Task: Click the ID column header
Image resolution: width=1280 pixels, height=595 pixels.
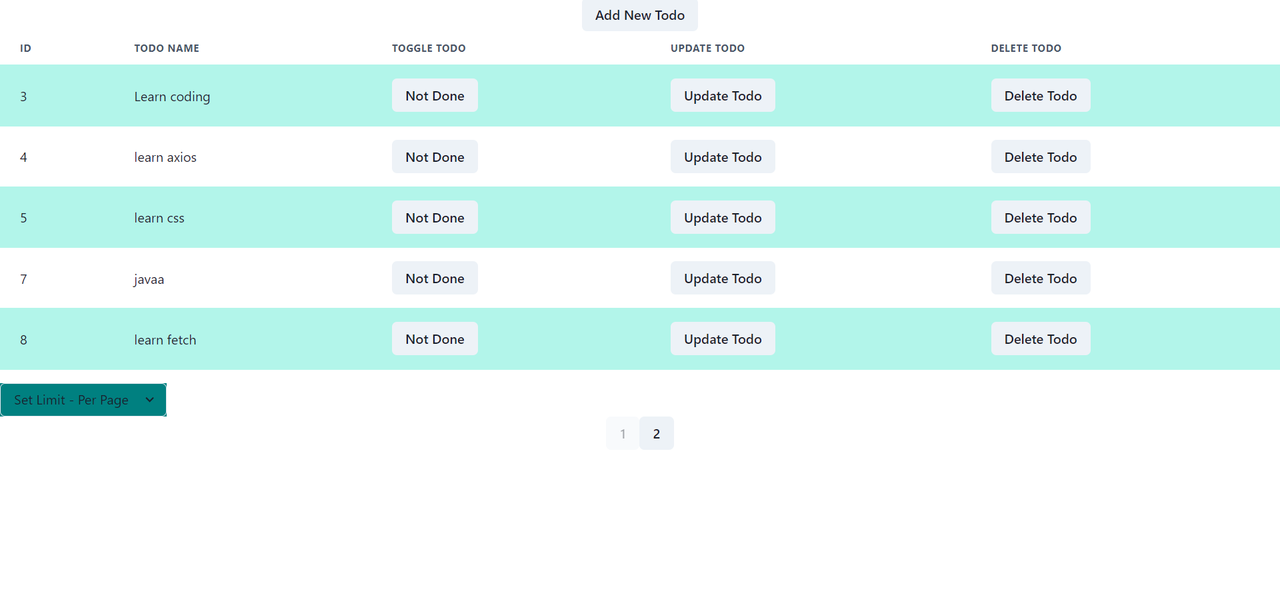Action: 26,48
